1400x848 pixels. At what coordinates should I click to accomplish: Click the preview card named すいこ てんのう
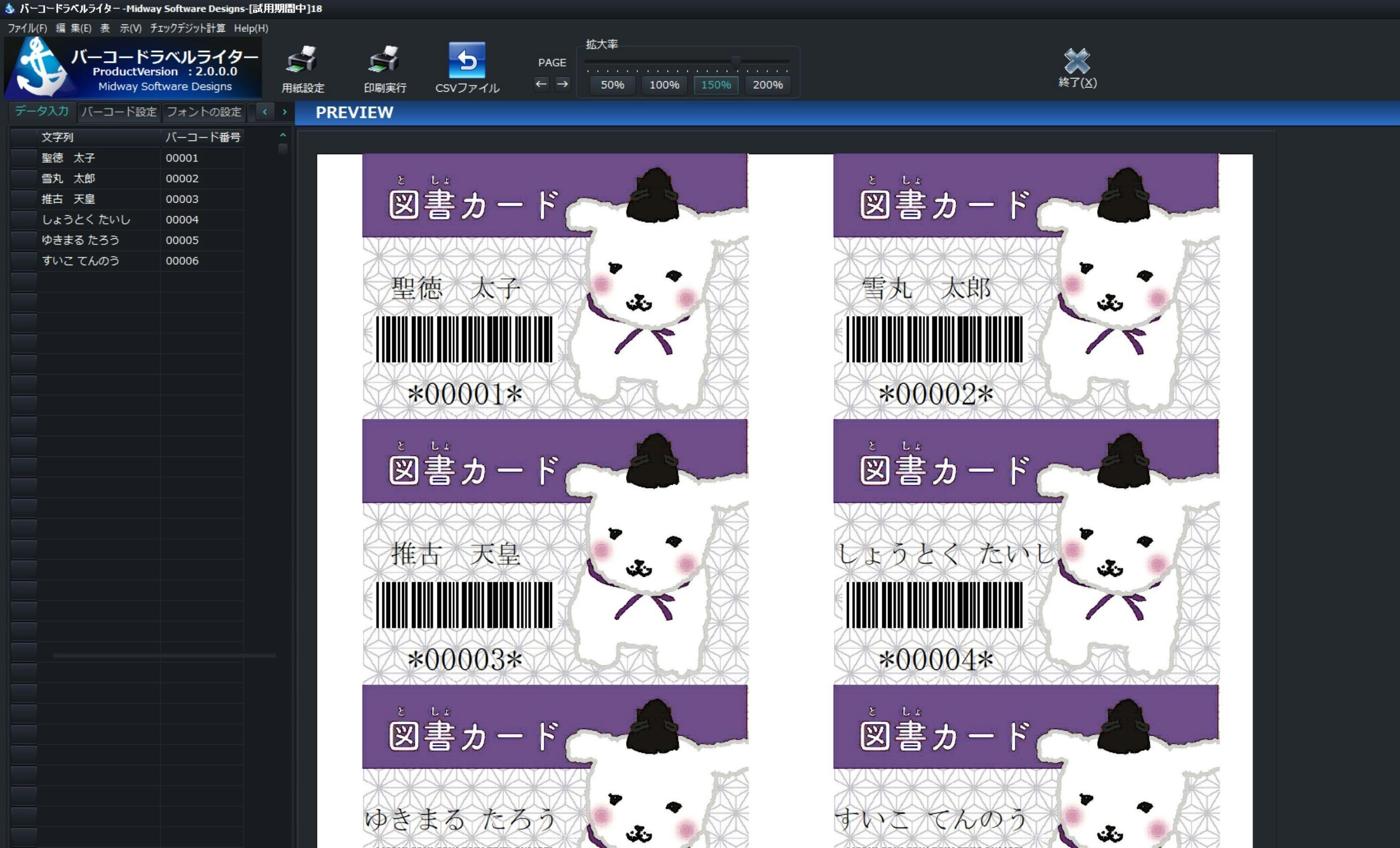(x=1026, y=766)
